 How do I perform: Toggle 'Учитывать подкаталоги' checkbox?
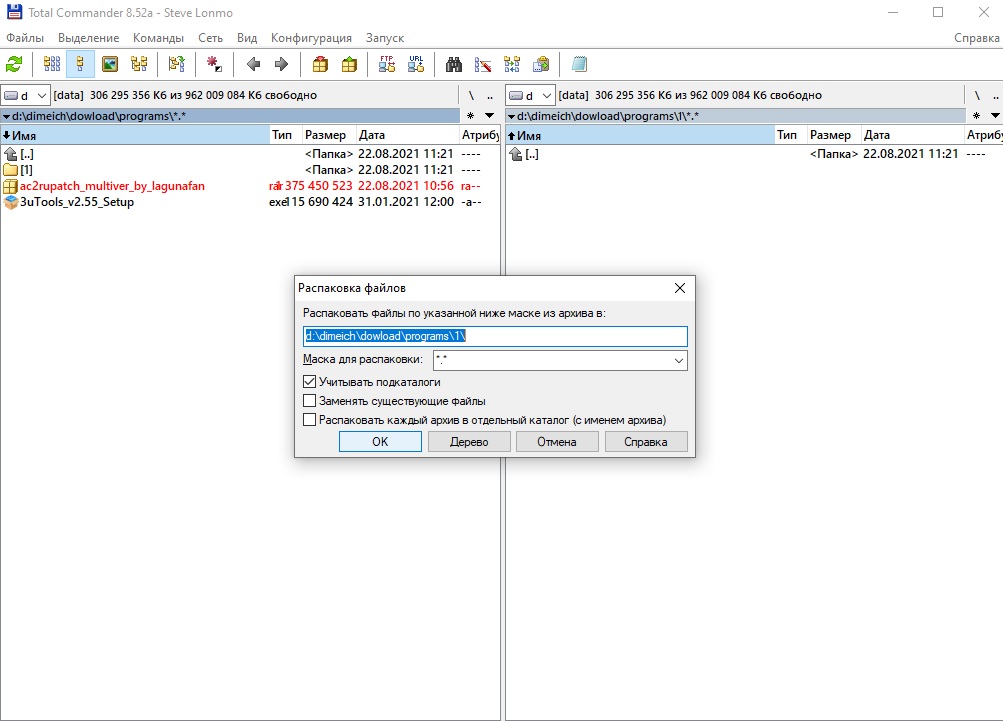tap(310, 382)
